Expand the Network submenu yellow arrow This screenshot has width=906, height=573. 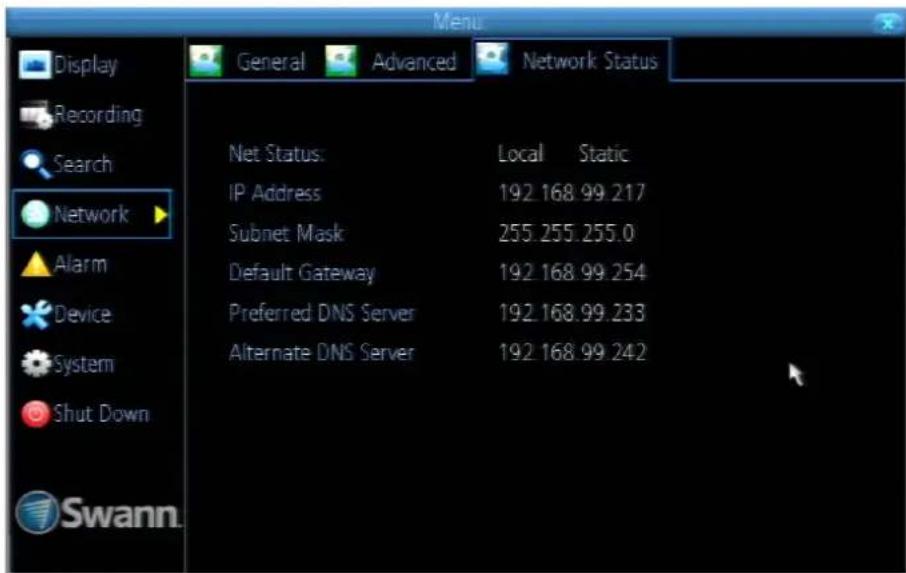pos(161,215)
